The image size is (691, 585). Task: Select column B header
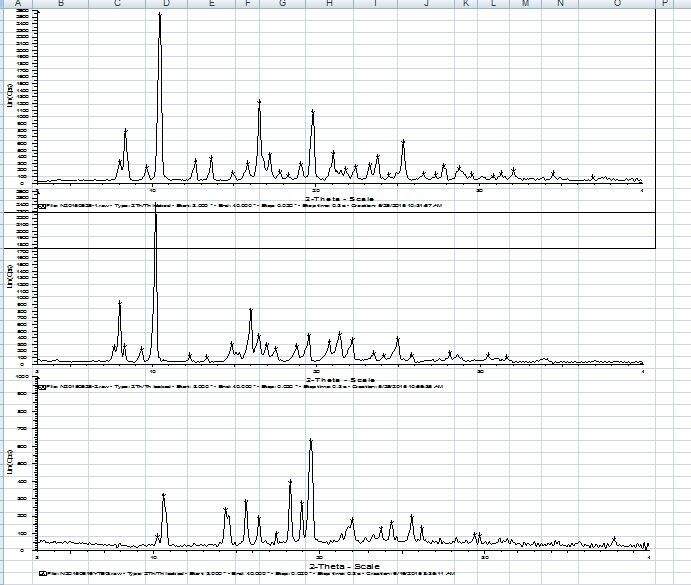pyautogui.click(x=61, y=4)
